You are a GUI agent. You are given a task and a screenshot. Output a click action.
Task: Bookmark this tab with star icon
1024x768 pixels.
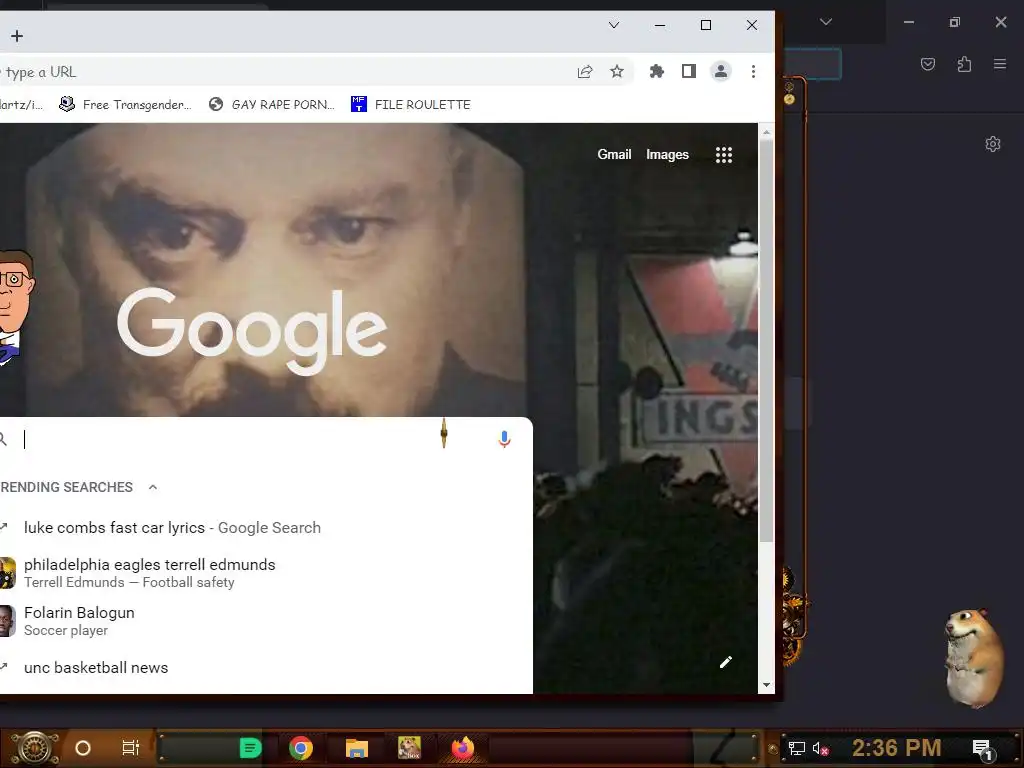tap(616, 71)
